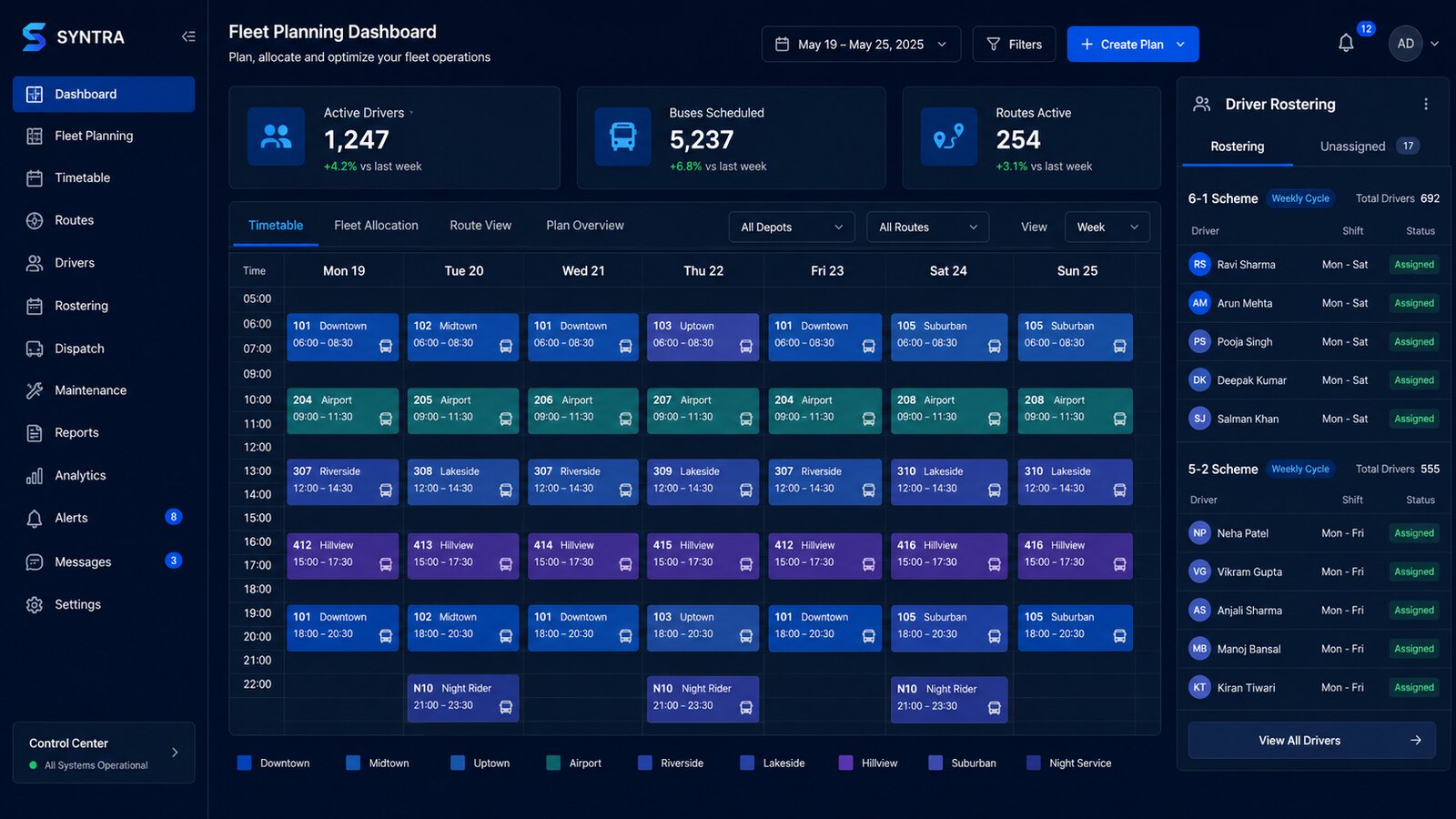Open Dispatch sidebar section
Viewport: 1456px width, 819px height.
click(104, 349)
